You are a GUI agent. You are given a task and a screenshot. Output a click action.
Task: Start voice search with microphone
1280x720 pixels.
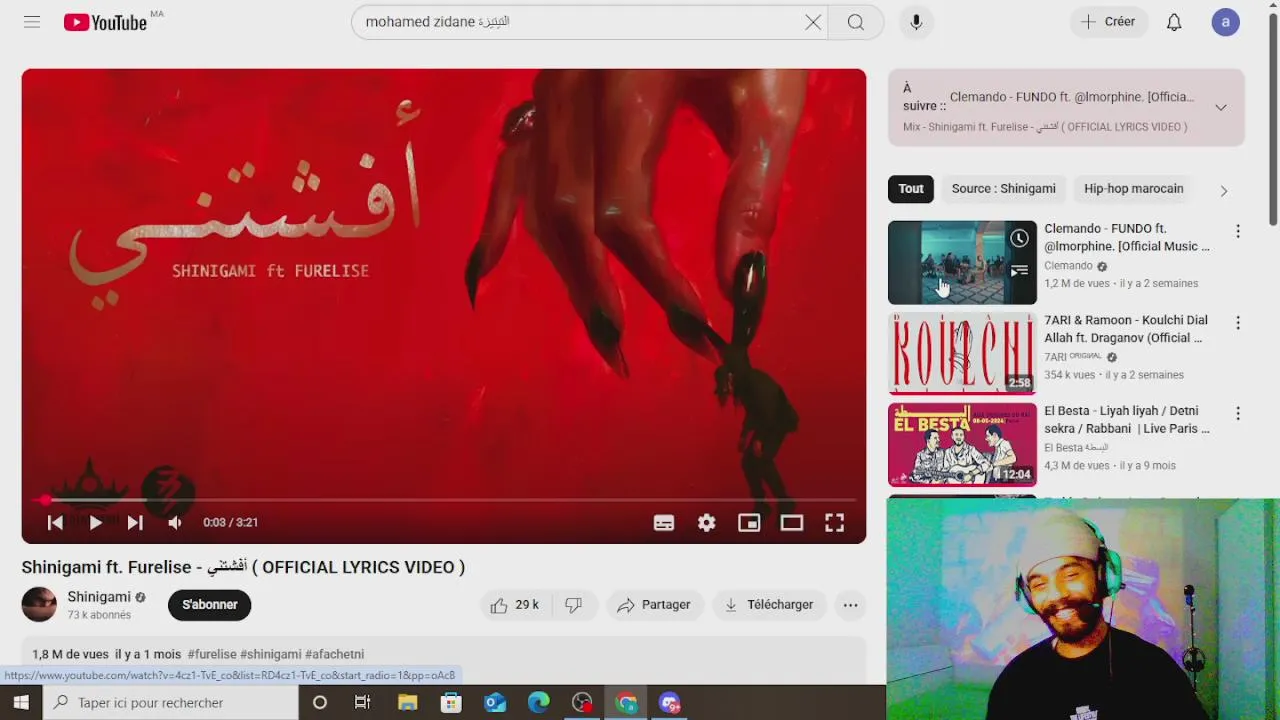tap(916, 22)
